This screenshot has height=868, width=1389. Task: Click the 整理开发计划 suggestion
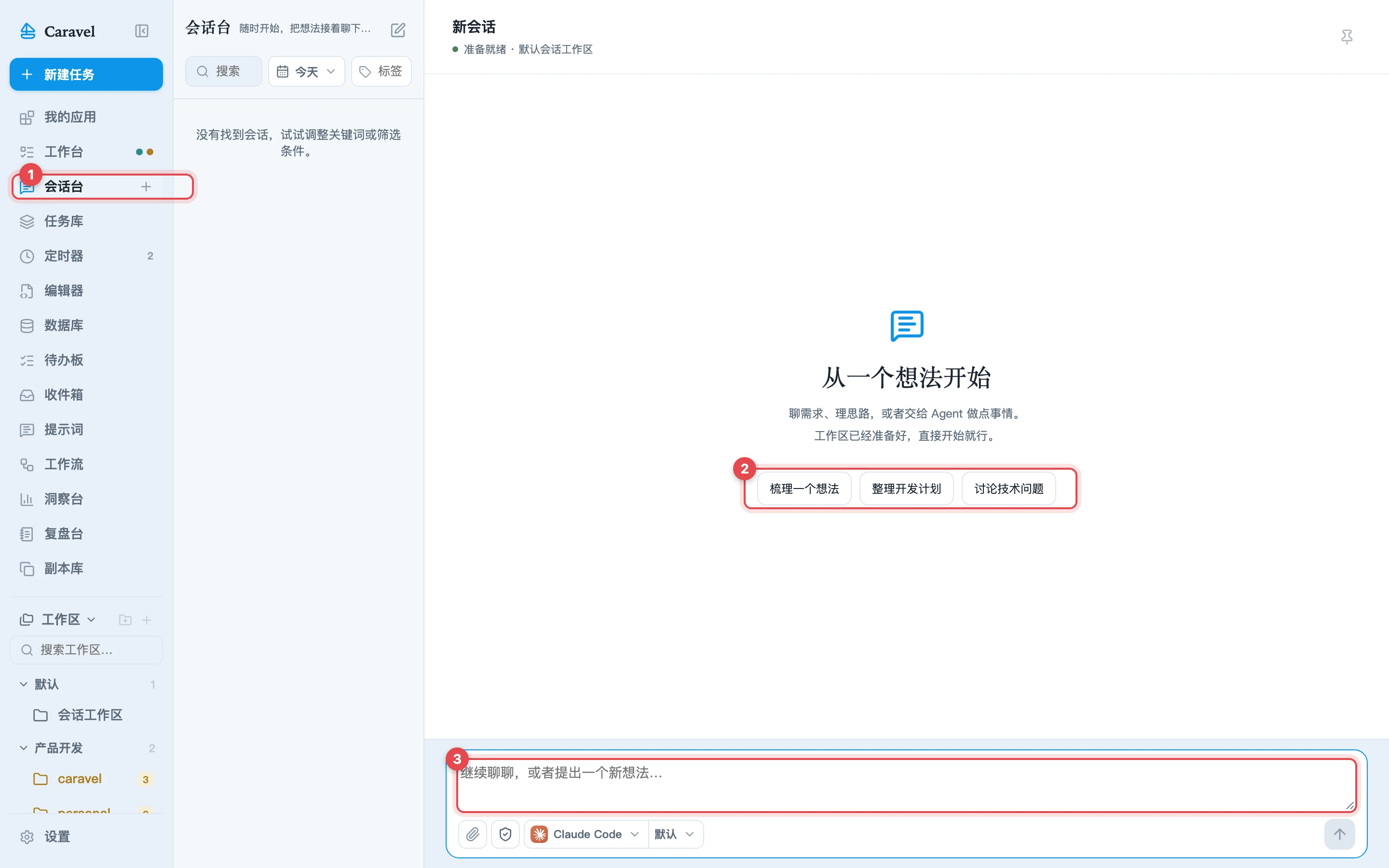click(x=906, y=488)
